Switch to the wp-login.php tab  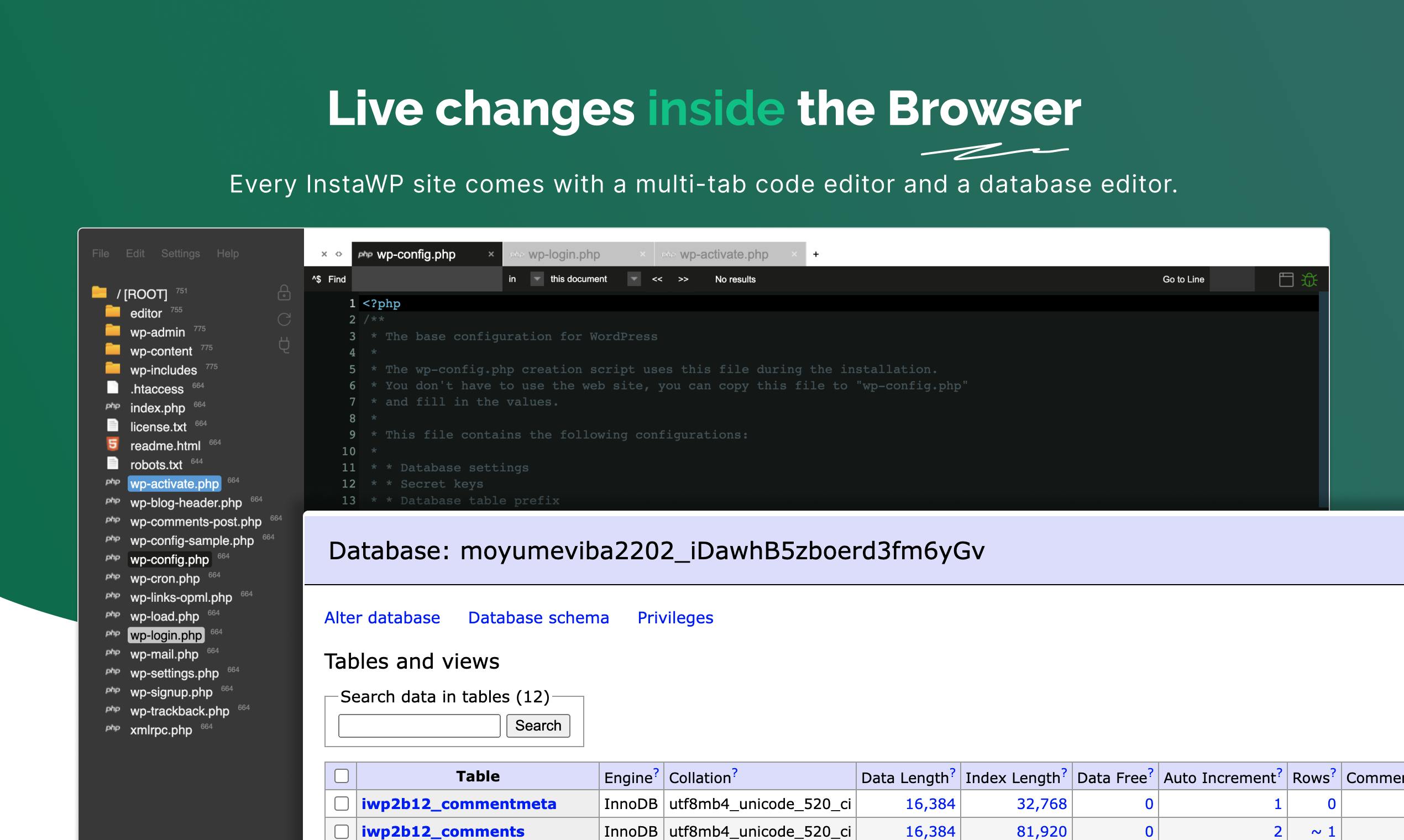click(578, 254)
